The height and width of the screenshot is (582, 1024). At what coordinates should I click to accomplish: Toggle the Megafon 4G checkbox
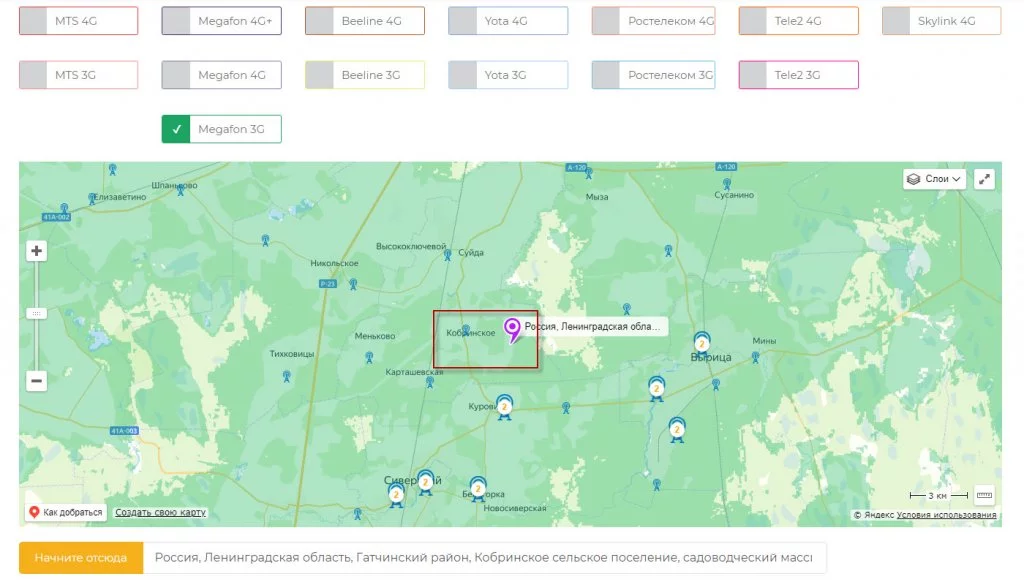pyautogui.click(x=176, y=75)
